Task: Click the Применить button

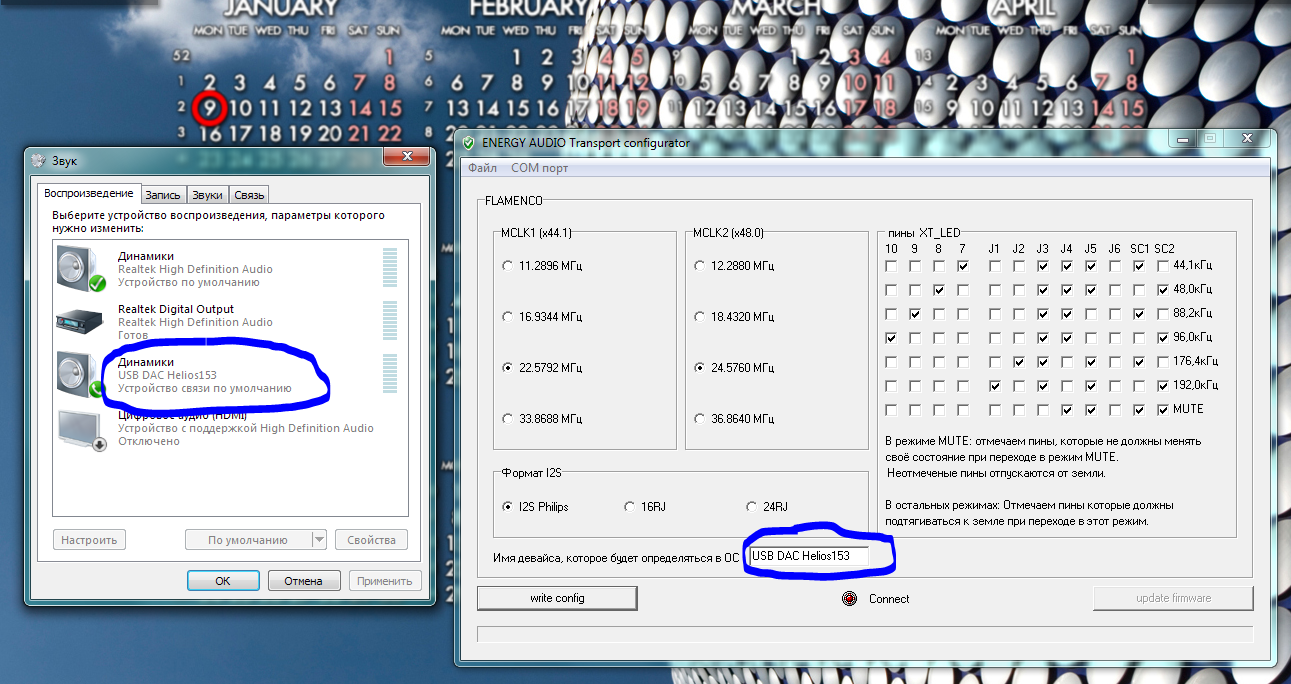Action: point(385,581)
